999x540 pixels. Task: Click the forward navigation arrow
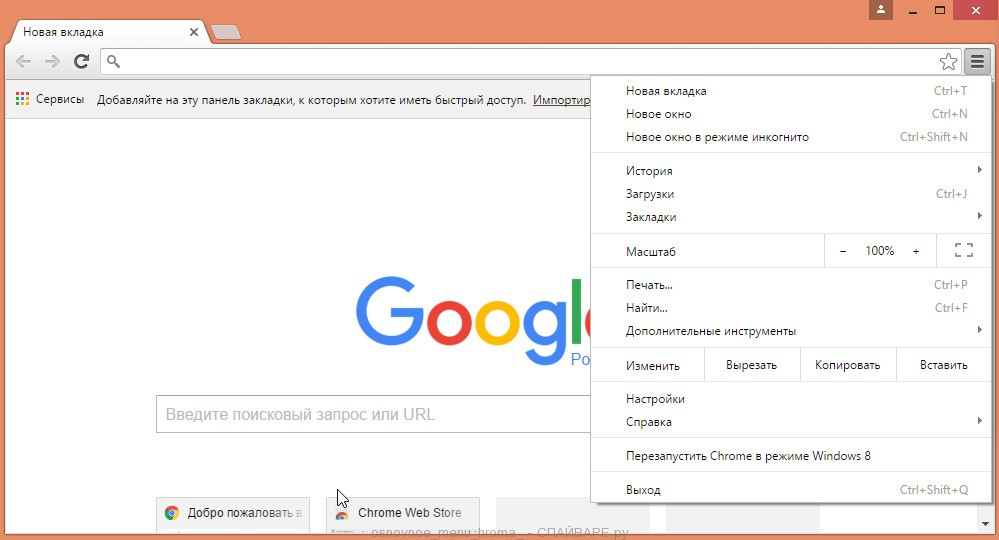[53, 62]
